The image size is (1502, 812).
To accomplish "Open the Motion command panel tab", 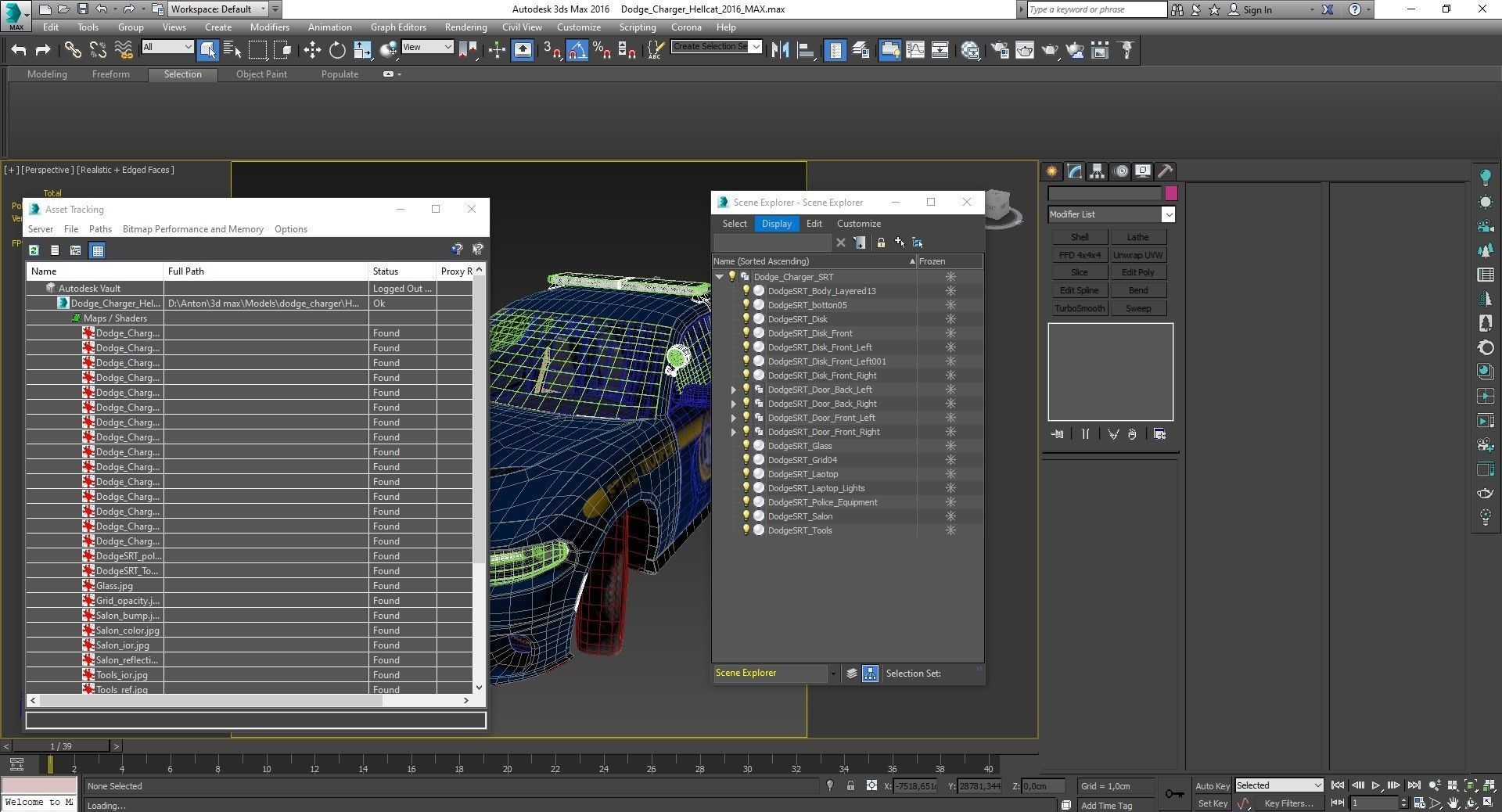I will (1120, 171).
